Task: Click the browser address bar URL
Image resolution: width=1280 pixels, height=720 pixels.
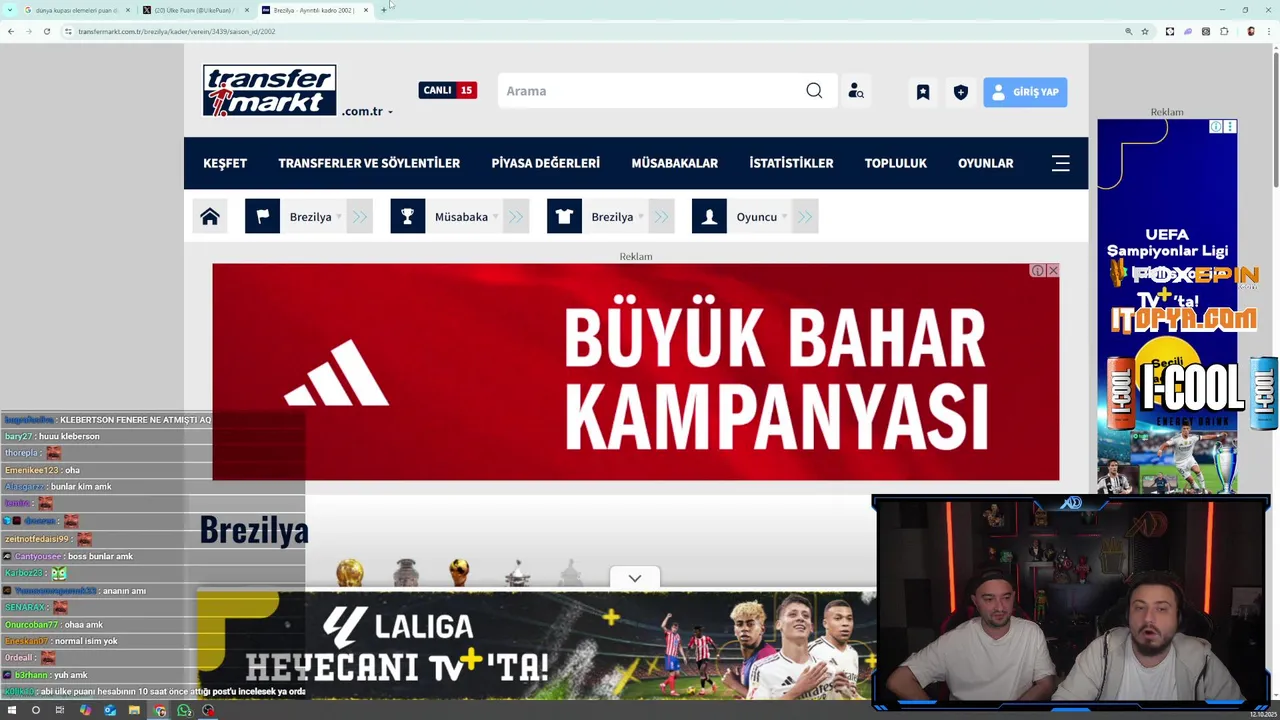Action: [x=177, y=31]
